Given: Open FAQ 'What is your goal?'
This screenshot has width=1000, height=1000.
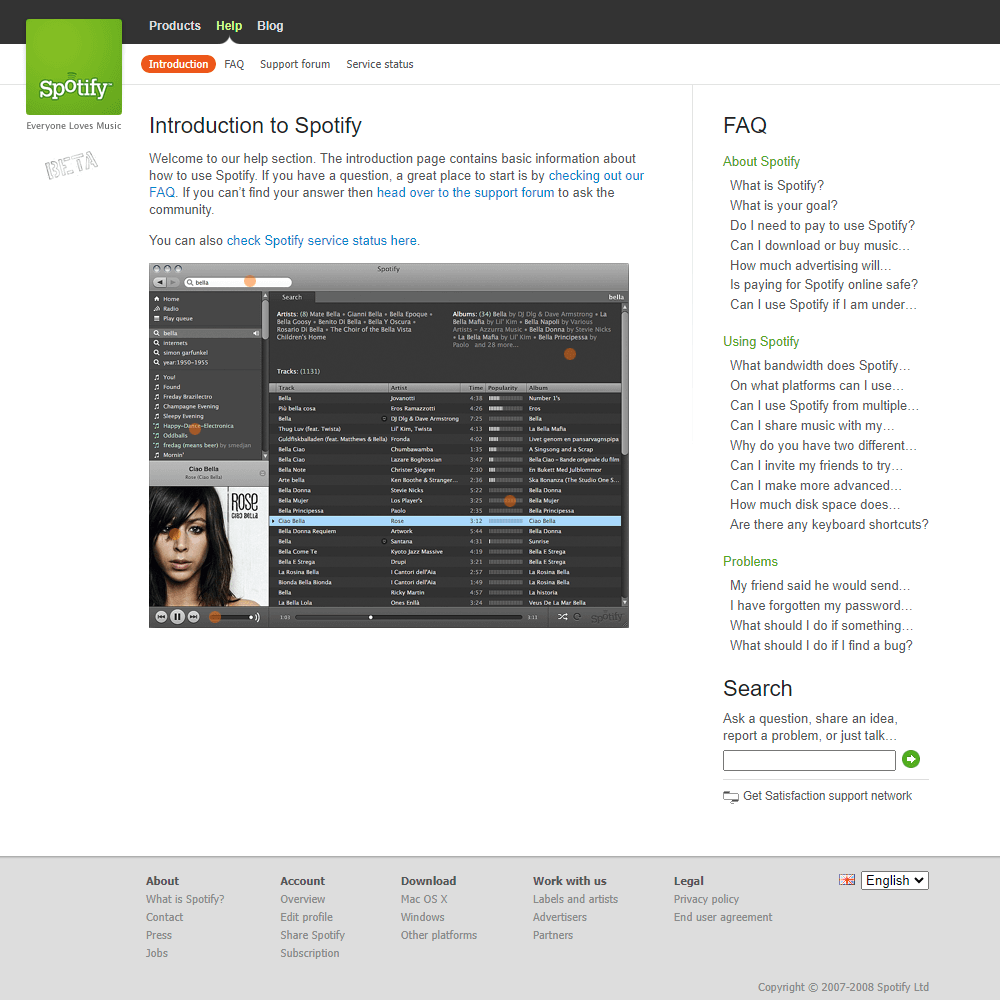Looking at the screenshot, I should 784,205.
